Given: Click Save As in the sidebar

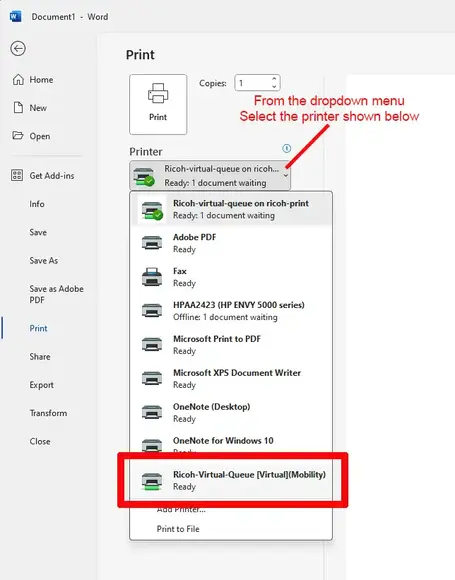Looking at the screenshot, I should [x=43, y=260].
